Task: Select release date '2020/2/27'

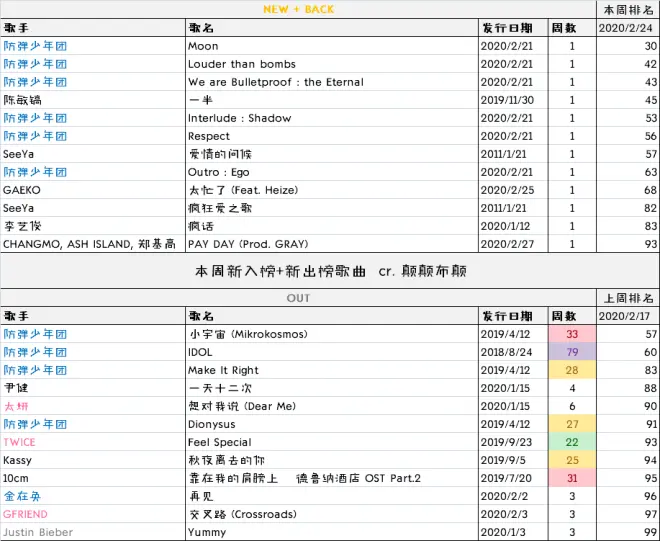Action: (x=513, y=244)
